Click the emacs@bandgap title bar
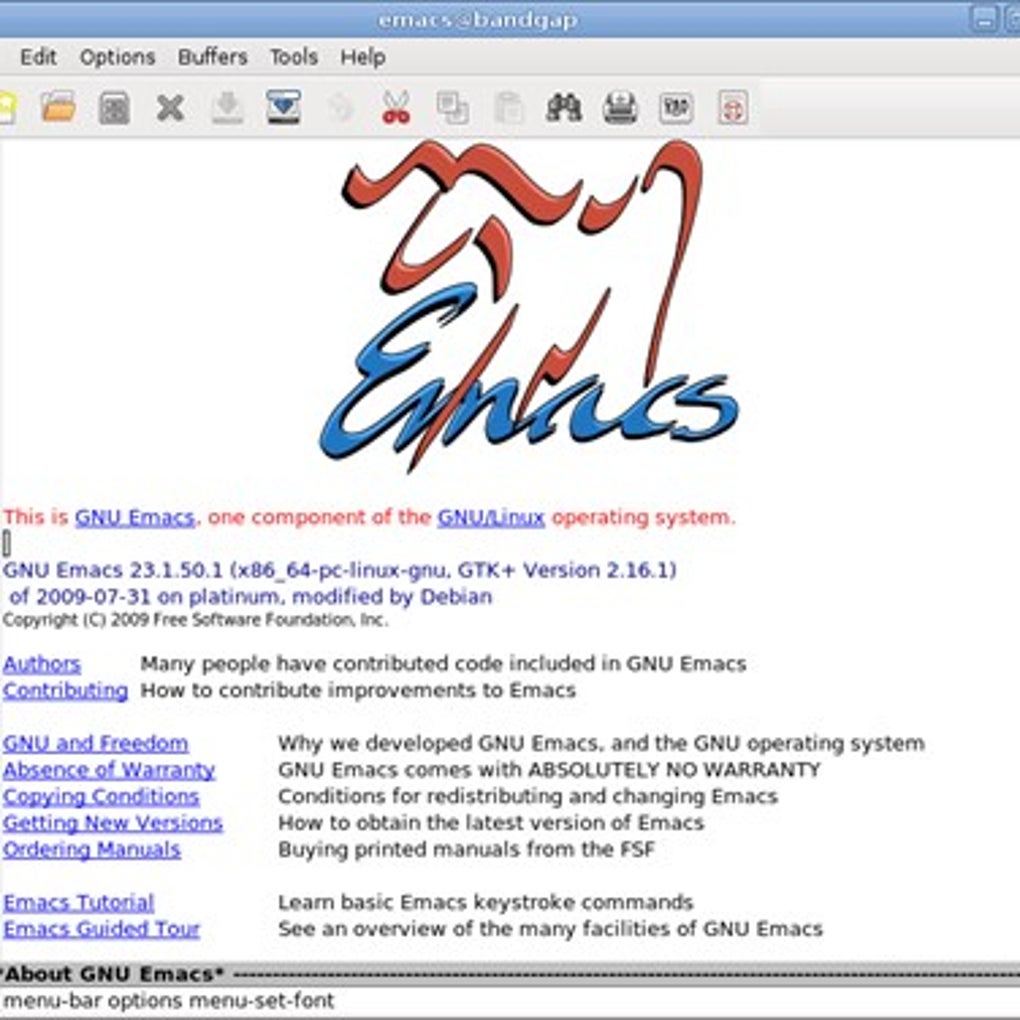This screenshot has width=1020, height=1020. [x=478, y=20]
